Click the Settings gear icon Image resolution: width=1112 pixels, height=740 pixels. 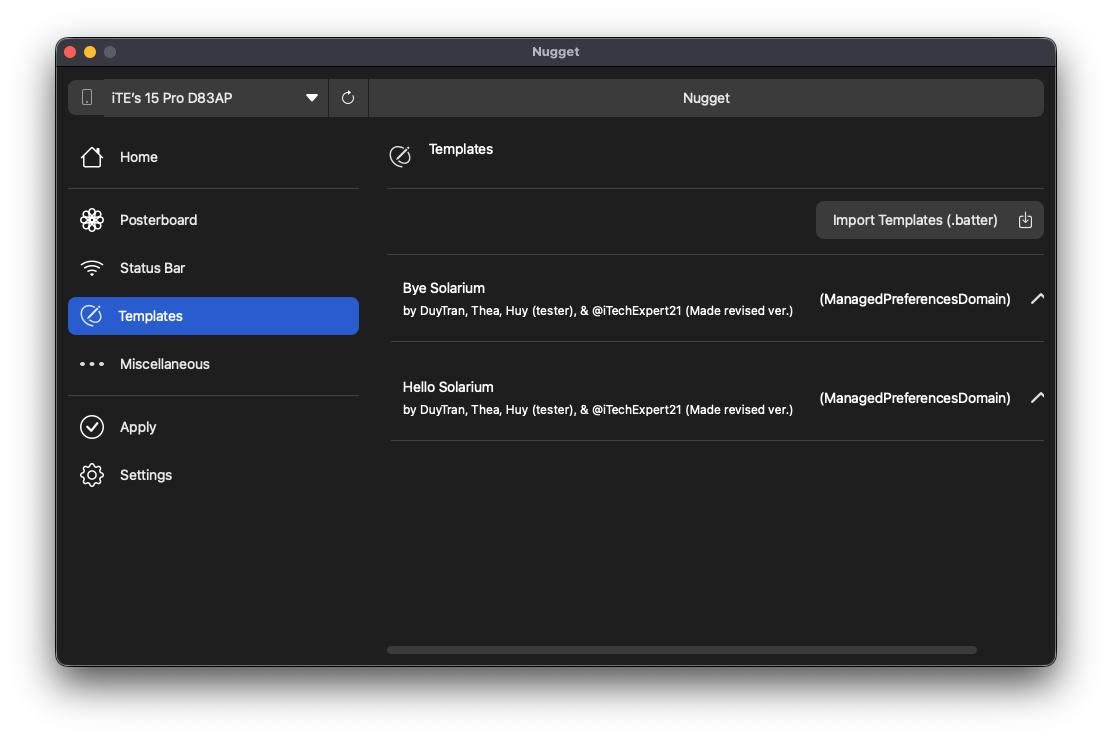(x=91, y=475)
